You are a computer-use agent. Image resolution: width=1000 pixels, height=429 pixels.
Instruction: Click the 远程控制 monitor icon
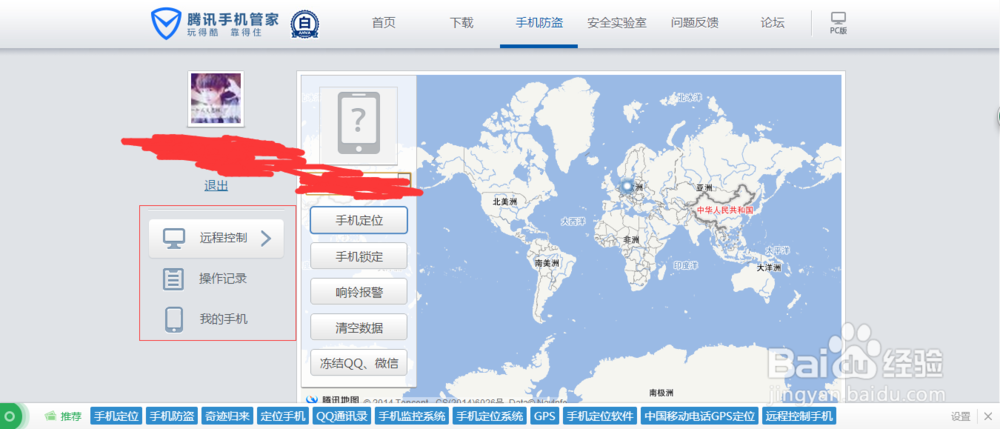click(x=173, y=238)
